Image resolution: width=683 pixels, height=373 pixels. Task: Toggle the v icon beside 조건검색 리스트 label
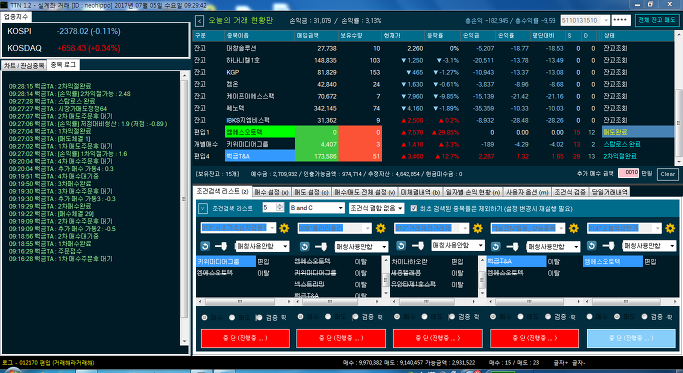coord(203,208)
